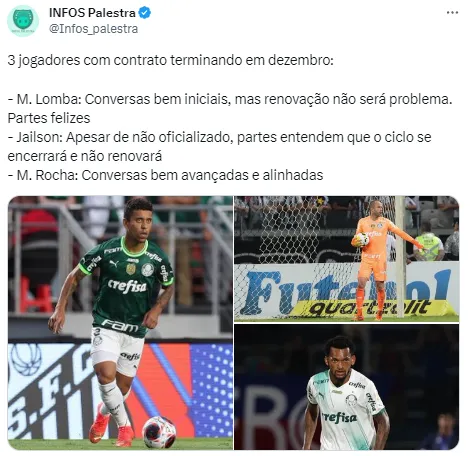Click the Futebol advertising board
The width and height of the screenshot is (472, 456).
click(347, 289)
